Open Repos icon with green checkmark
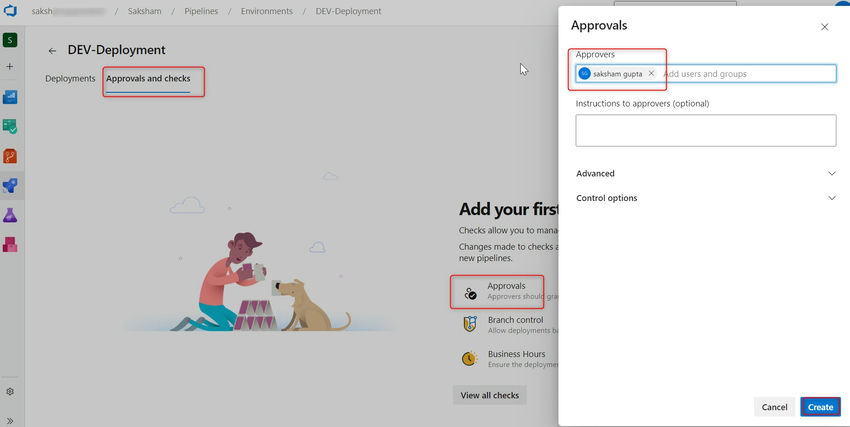The width and height of the screenshot is (850, 427). 10,126
